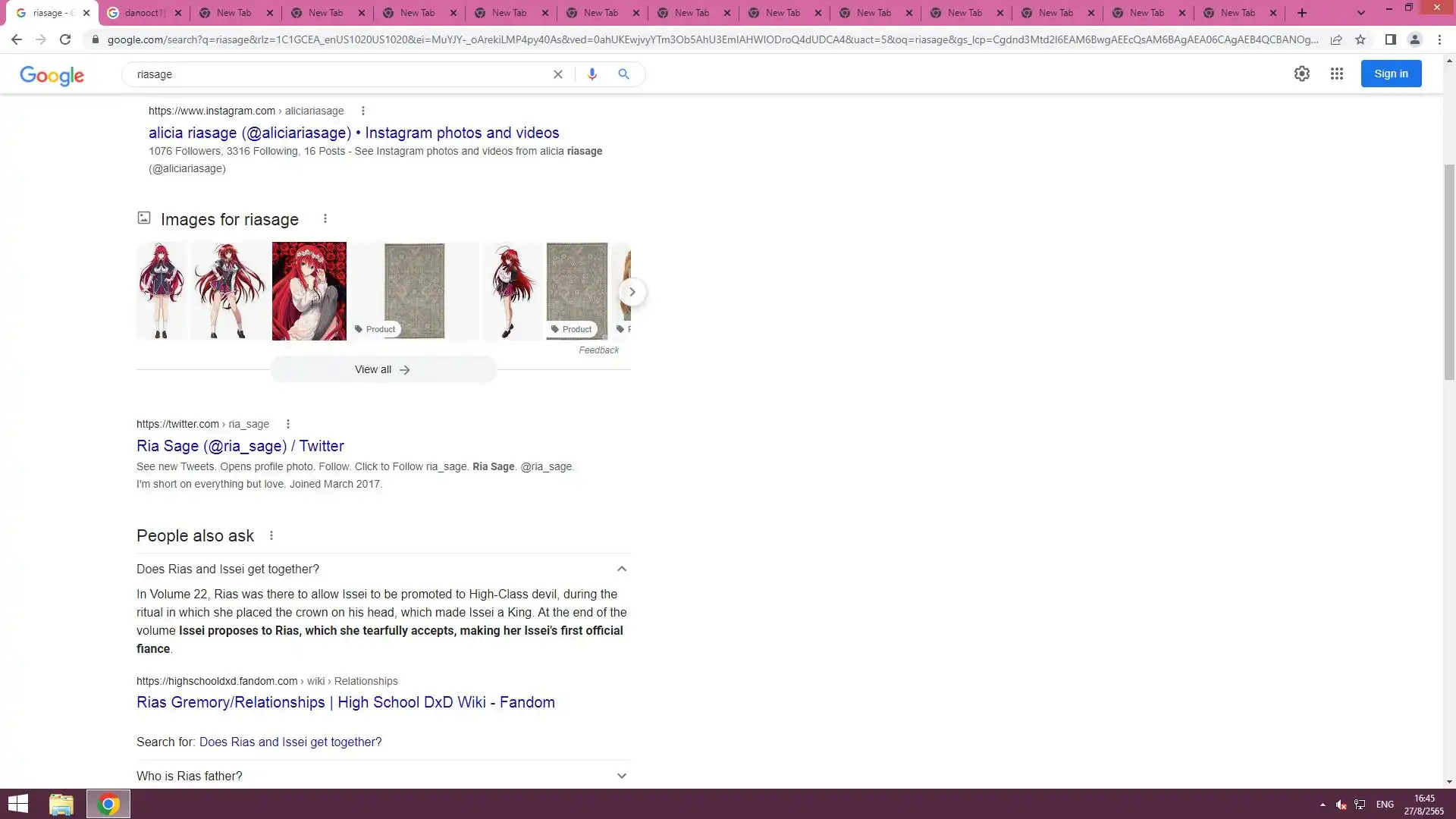Click the blue search magnifier icon
This screenshot has width=1456, height=819.
[623, 74]
